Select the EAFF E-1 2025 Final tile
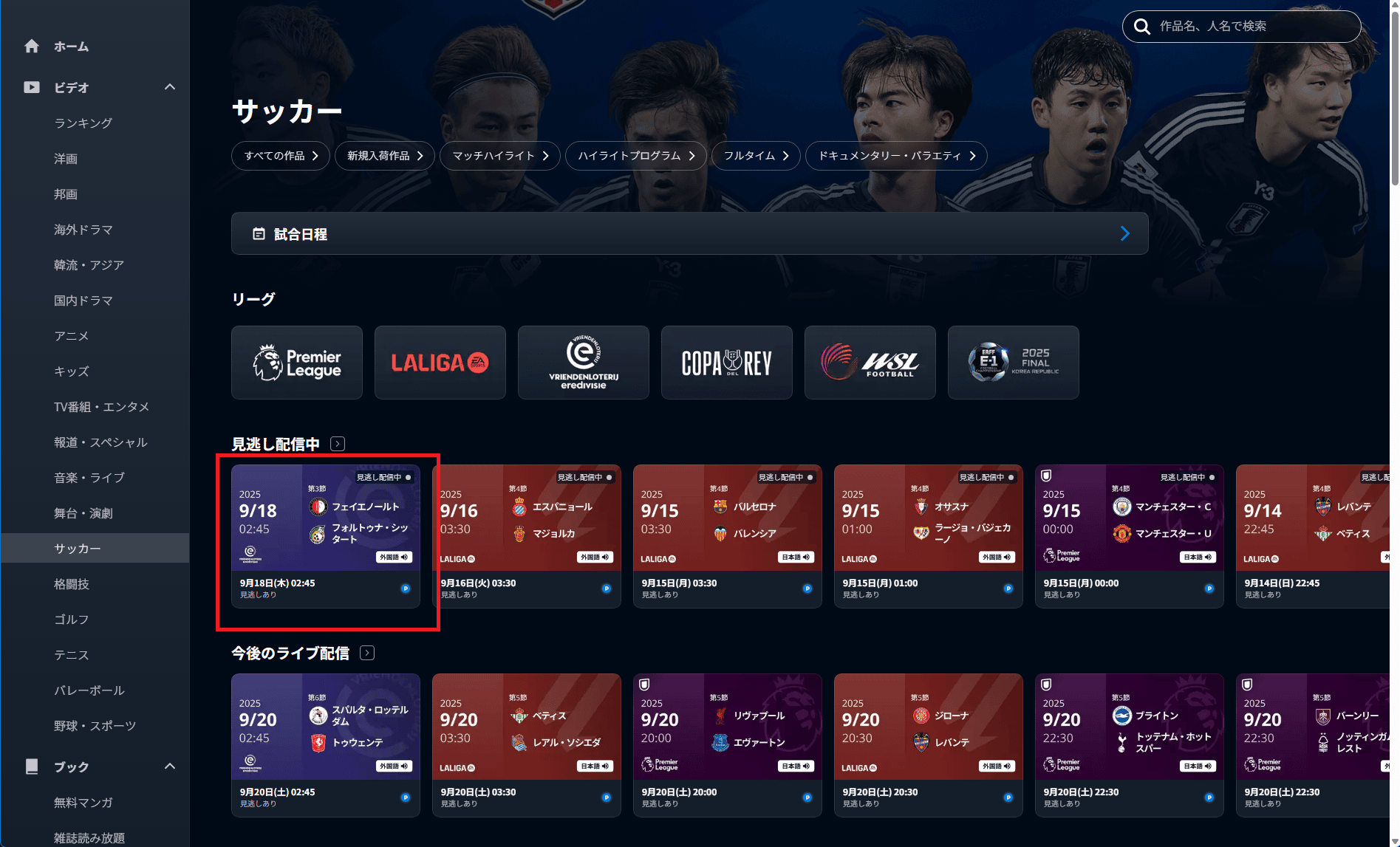The image size is (1400, 847). (x=1014, y=363)
